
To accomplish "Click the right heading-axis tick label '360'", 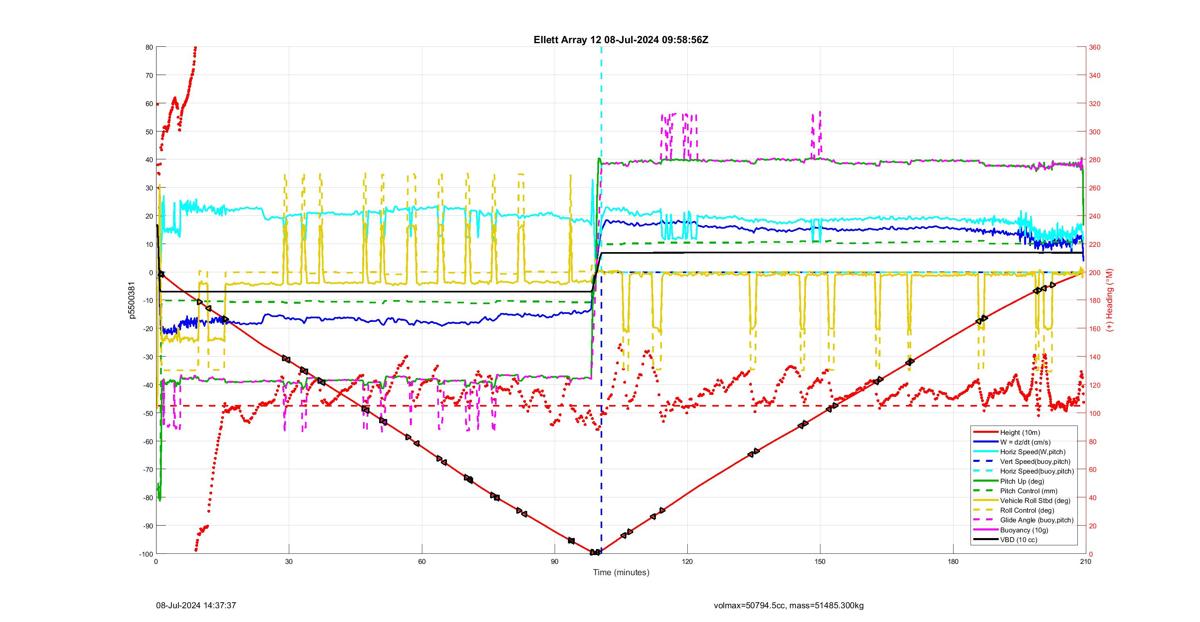I will point(1095,47).
